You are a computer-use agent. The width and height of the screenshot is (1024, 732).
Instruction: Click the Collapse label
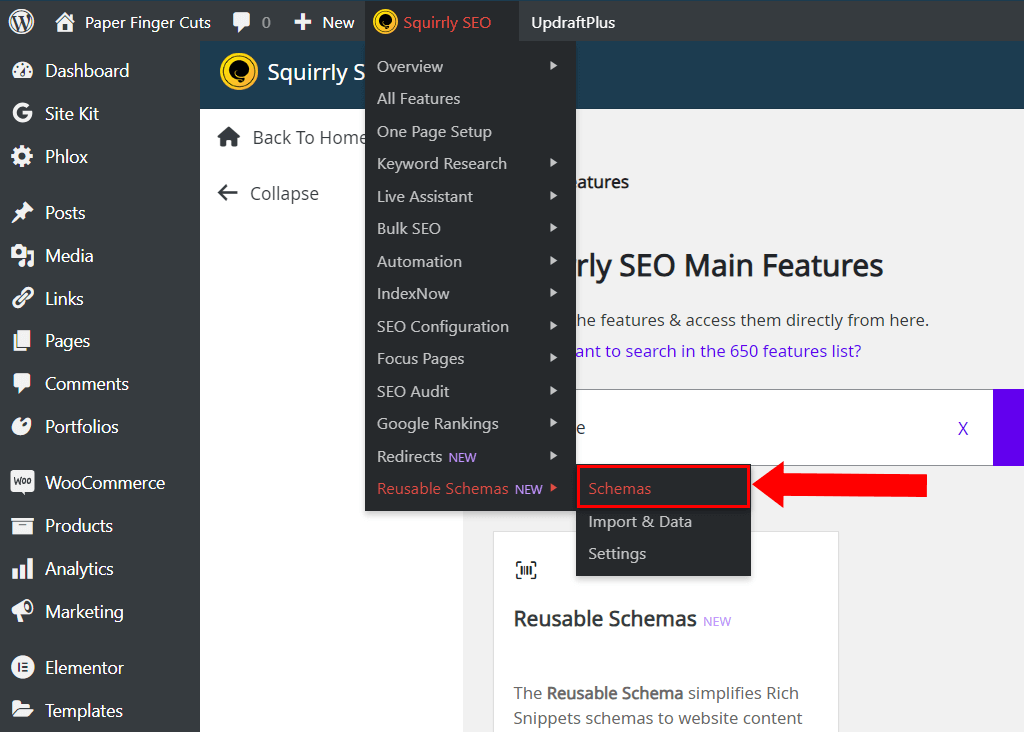click(x=284, y=193)
